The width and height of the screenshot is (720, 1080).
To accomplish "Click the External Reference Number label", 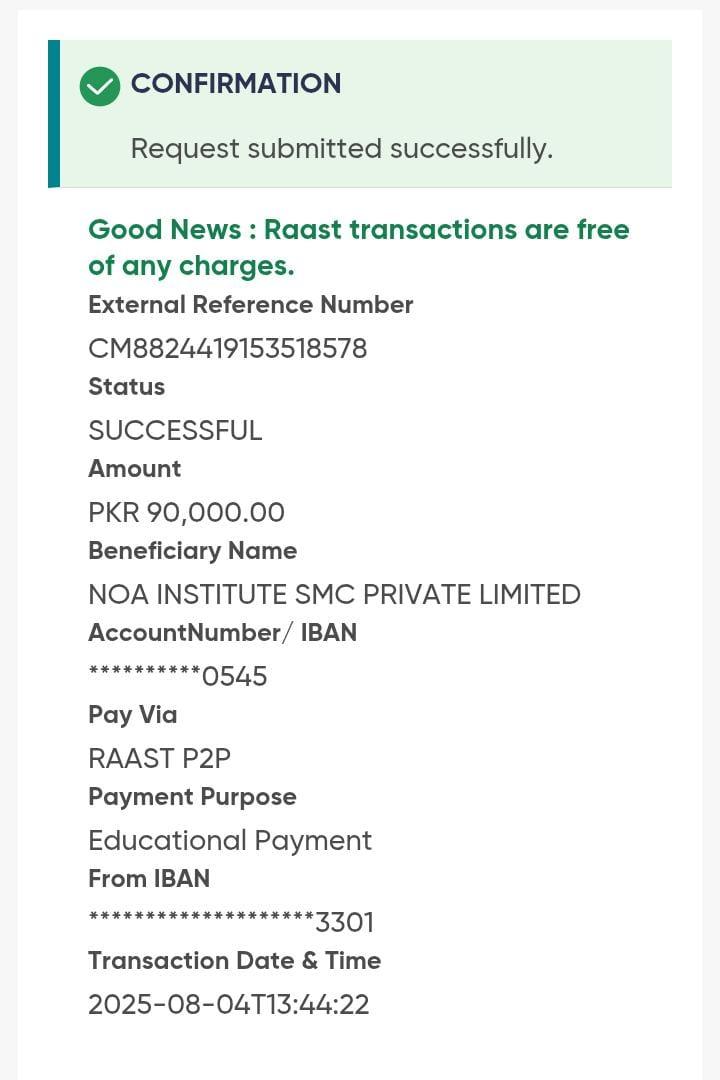I will pos(250,305).
